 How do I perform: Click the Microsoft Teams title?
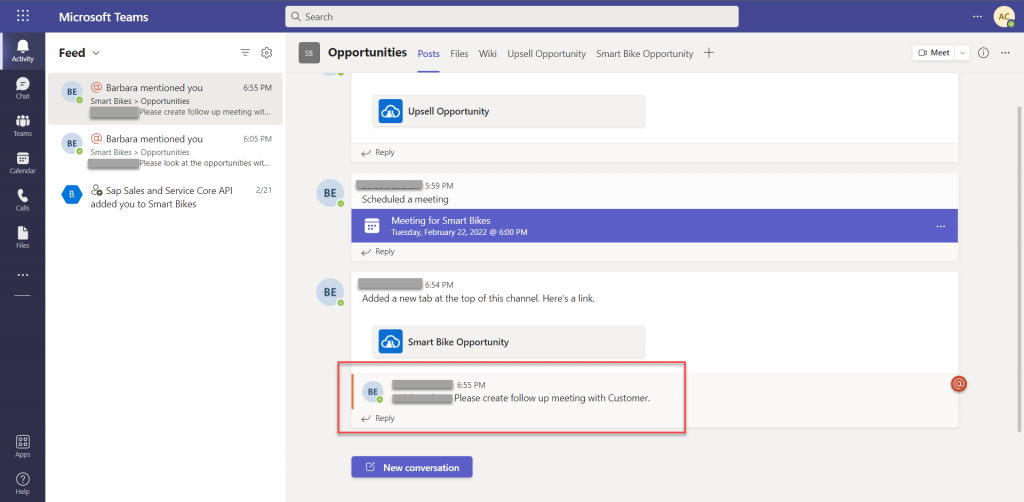coord(103,17)
